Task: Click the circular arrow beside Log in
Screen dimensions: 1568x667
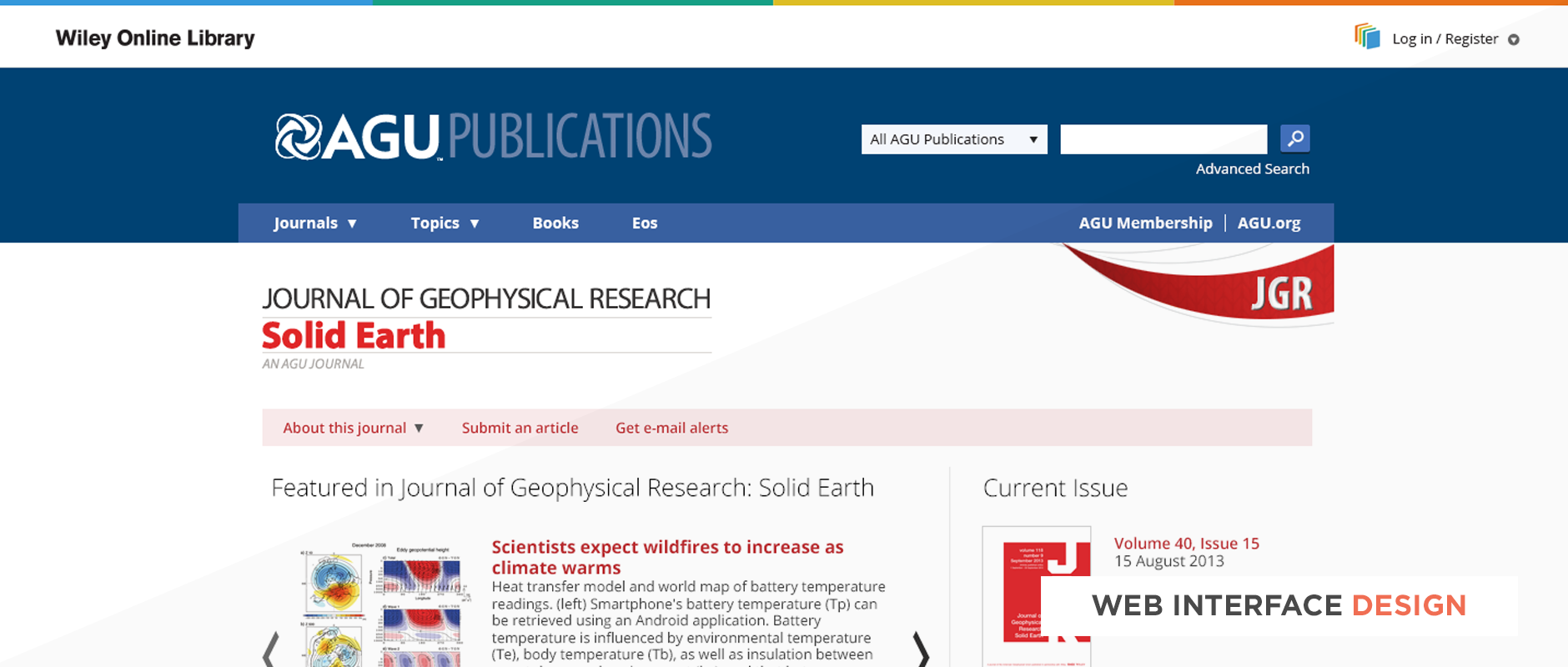Action: 1514,40
